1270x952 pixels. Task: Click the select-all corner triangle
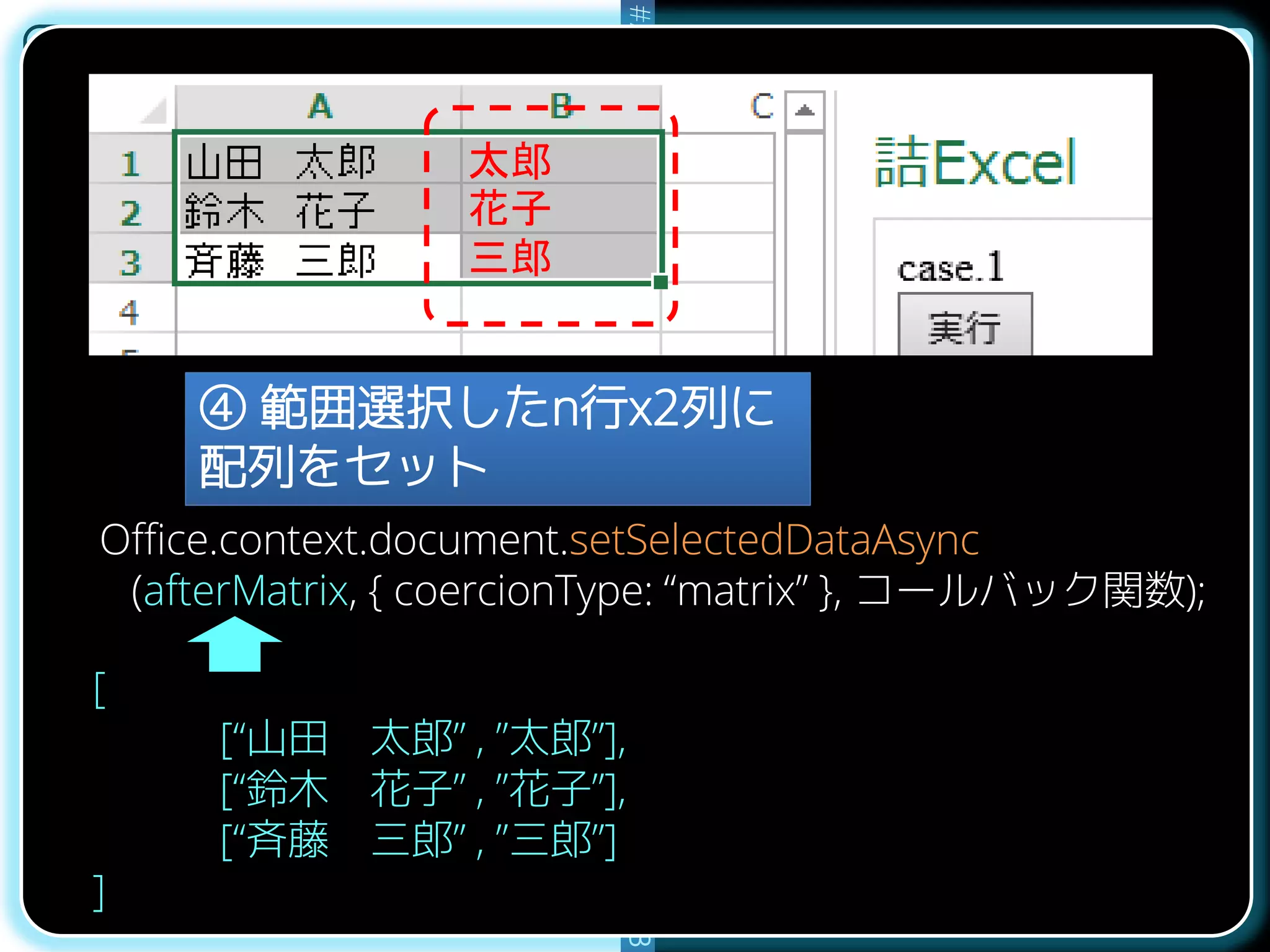[x=153, y=110]
